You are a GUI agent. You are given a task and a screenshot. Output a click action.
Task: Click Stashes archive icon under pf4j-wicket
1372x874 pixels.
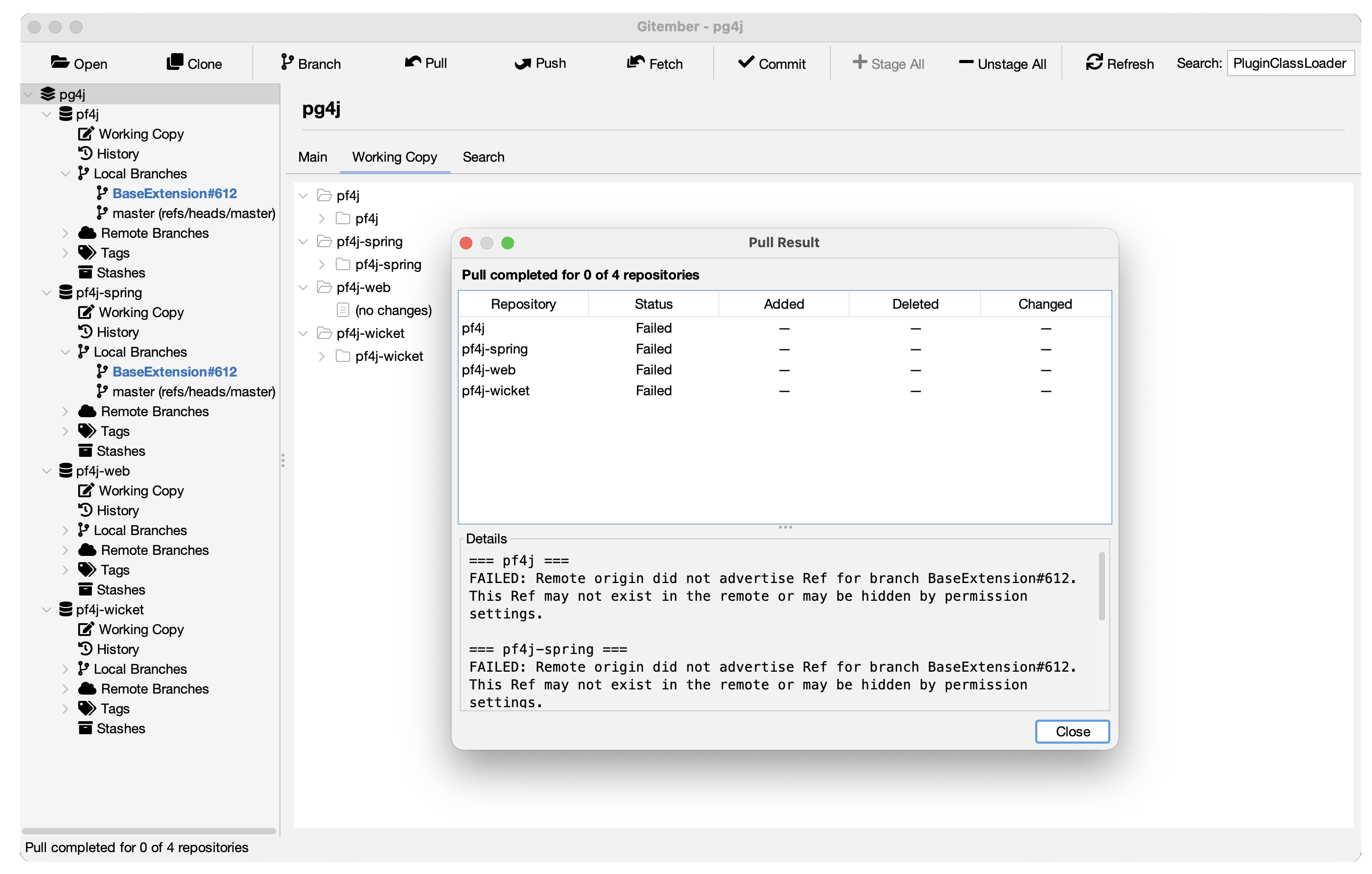85,728
